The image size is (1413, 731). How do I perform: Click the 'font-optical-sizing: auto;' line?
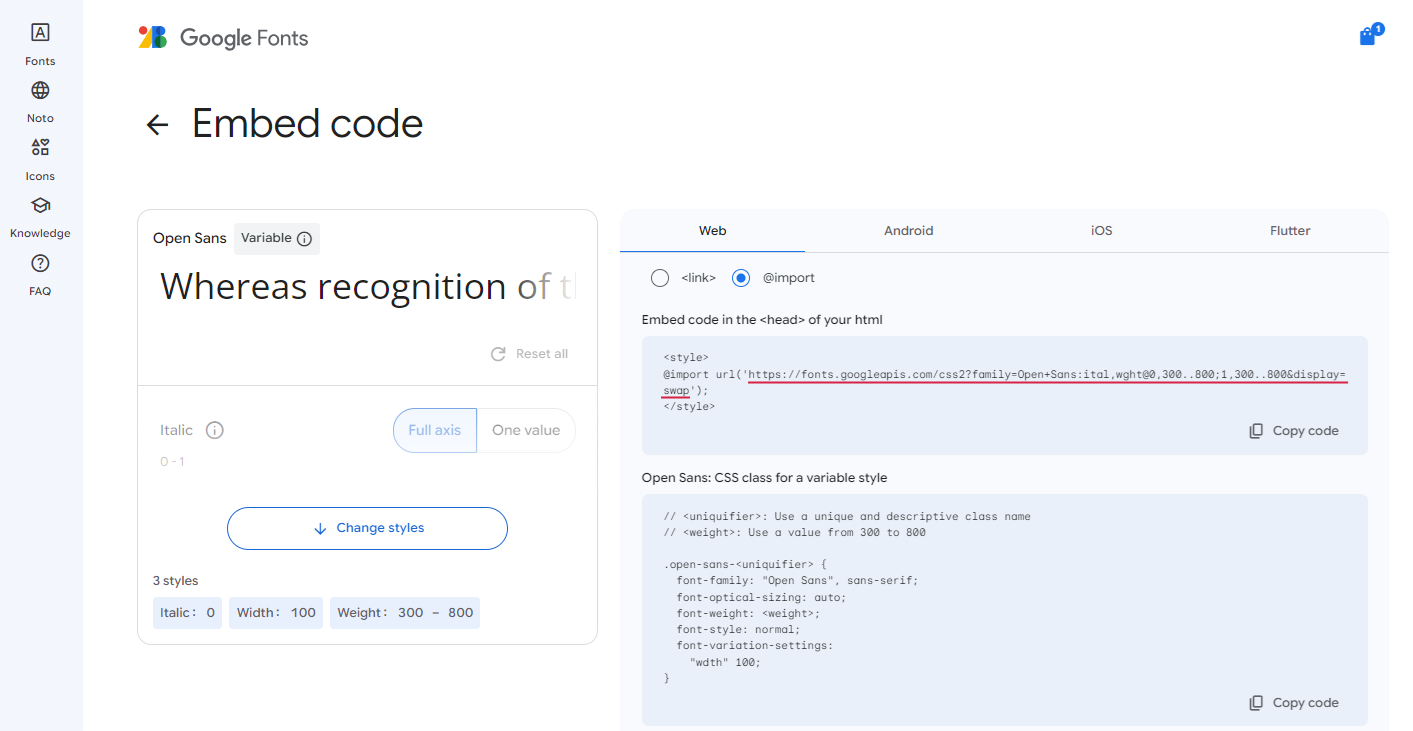[x=761, y=597]
